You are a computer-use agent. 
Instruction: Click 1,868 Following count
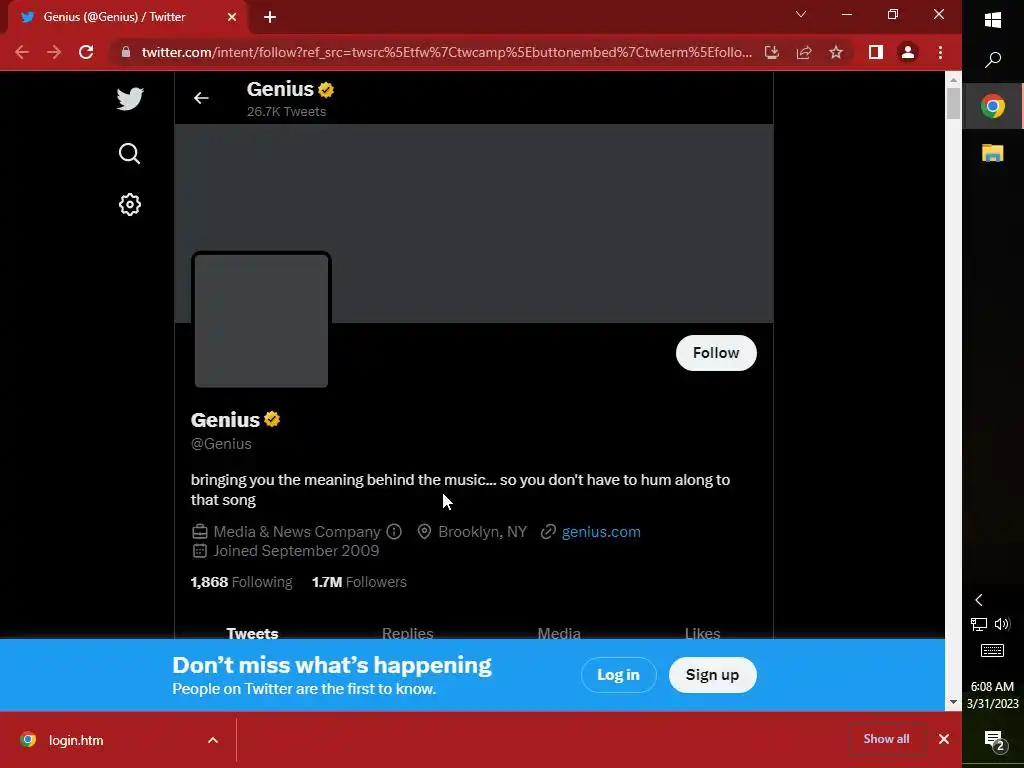coord(242,582)
